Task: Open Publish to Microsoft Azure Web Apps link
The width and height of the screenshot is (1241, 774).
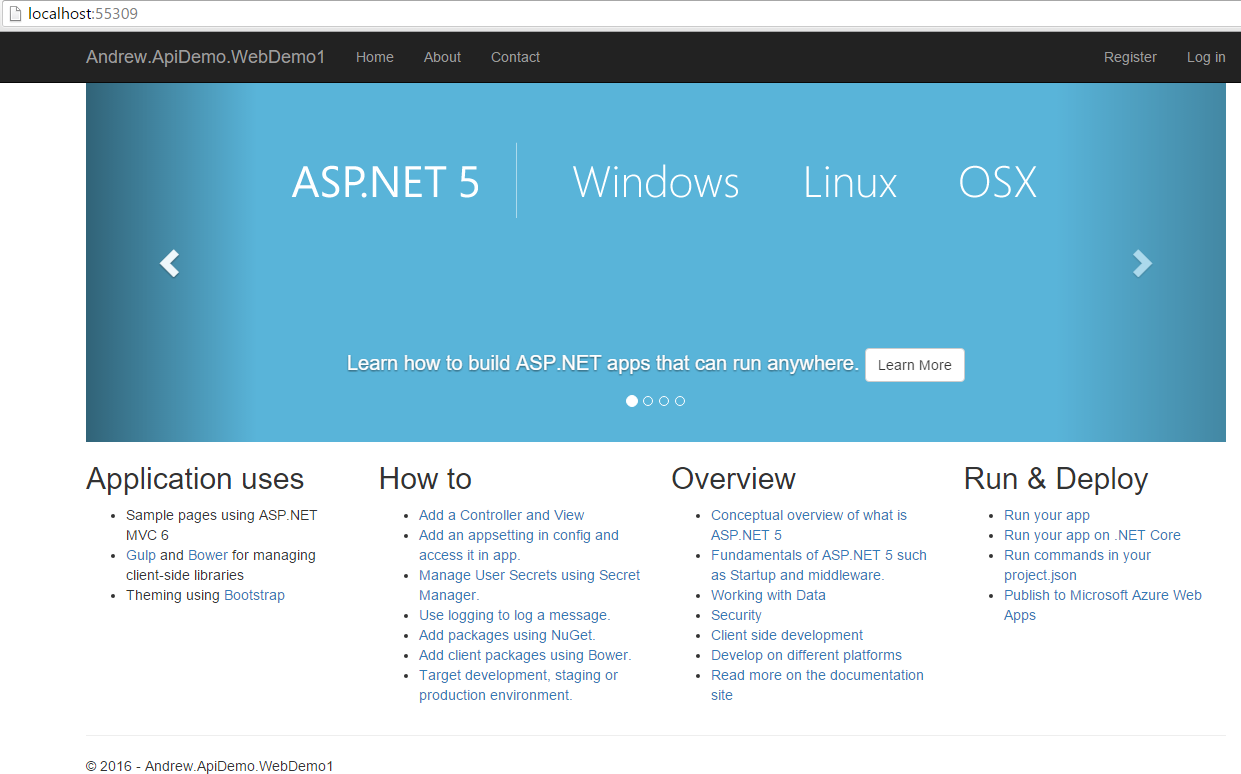Action: pyautogui.click(x=1102, y=595)
